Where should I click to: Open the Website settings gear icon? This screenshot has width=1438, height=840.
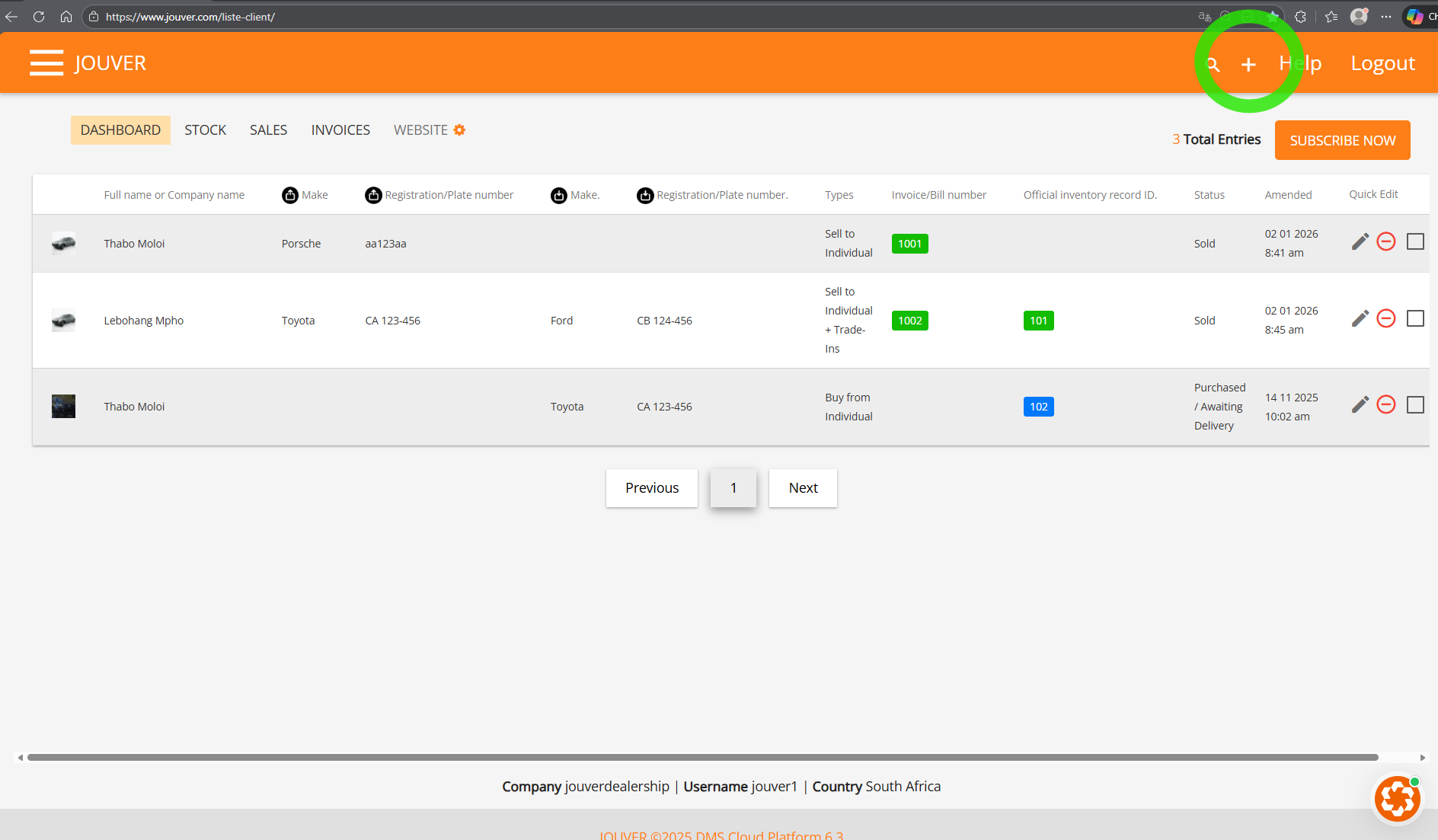[x=459, y=130]
